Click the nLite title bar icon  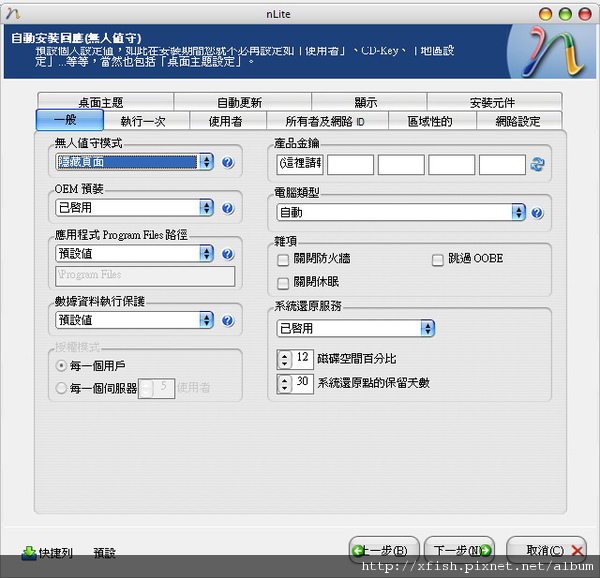(13, 14)
